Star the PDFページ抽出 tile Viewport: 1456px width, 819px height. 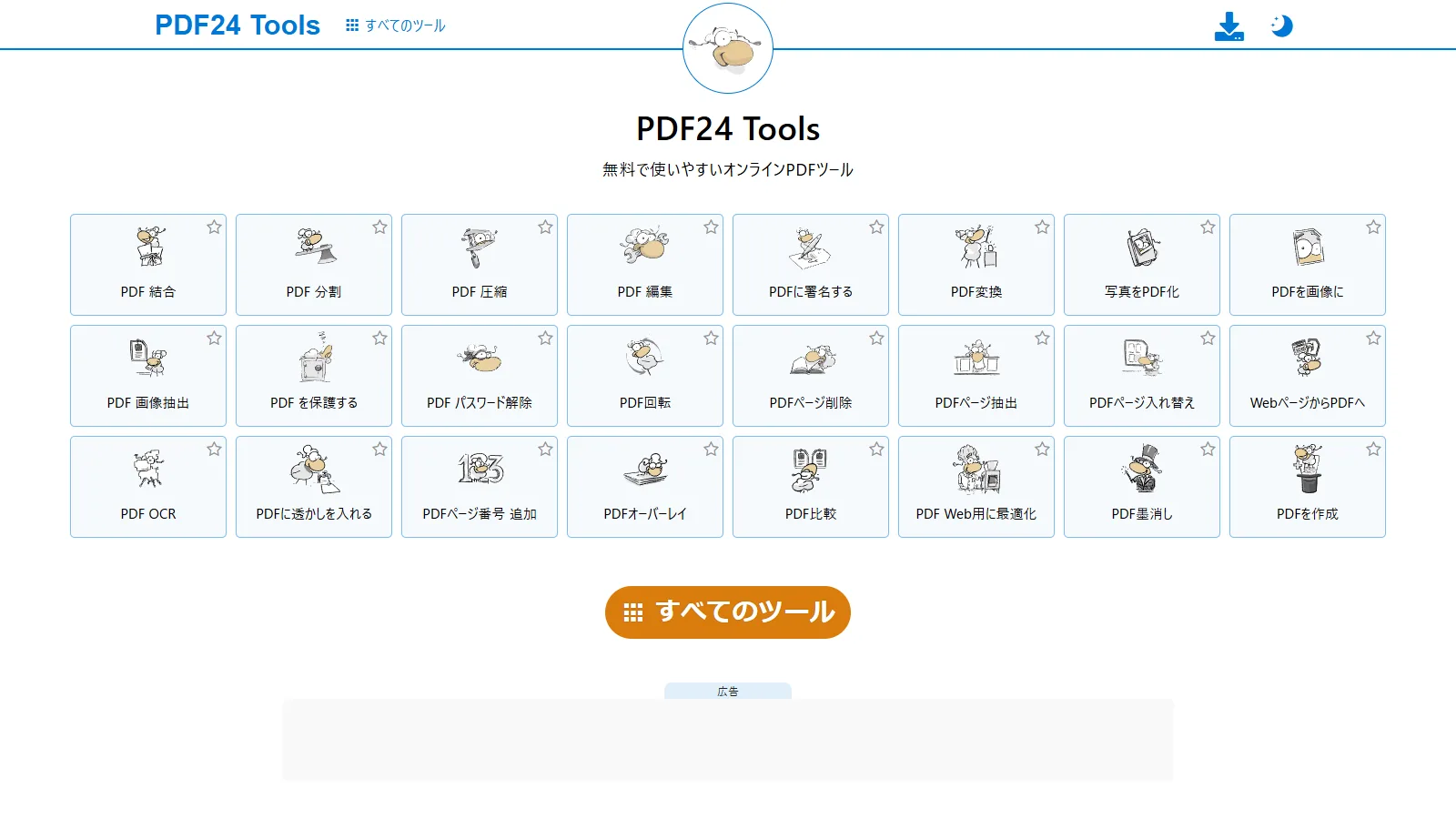point(1042,339)
